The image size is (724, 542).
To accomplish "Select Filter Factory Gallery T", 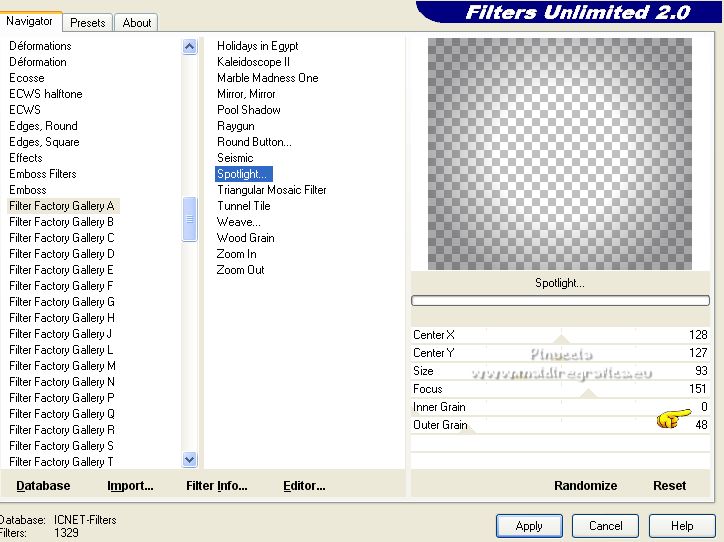I will tap(61, 462).
